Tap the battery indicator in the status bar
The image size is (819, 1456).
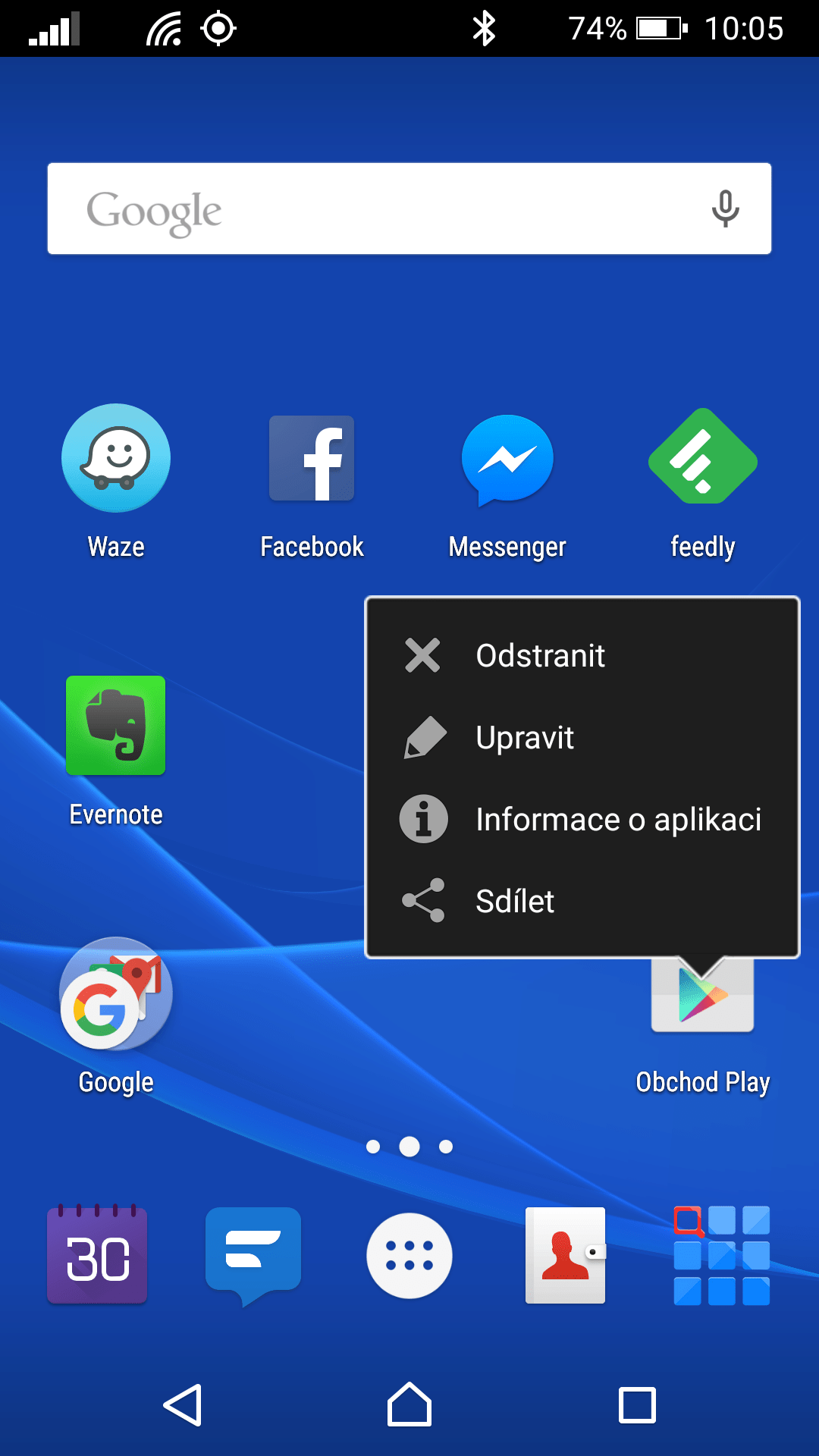(x=662, y=29)
